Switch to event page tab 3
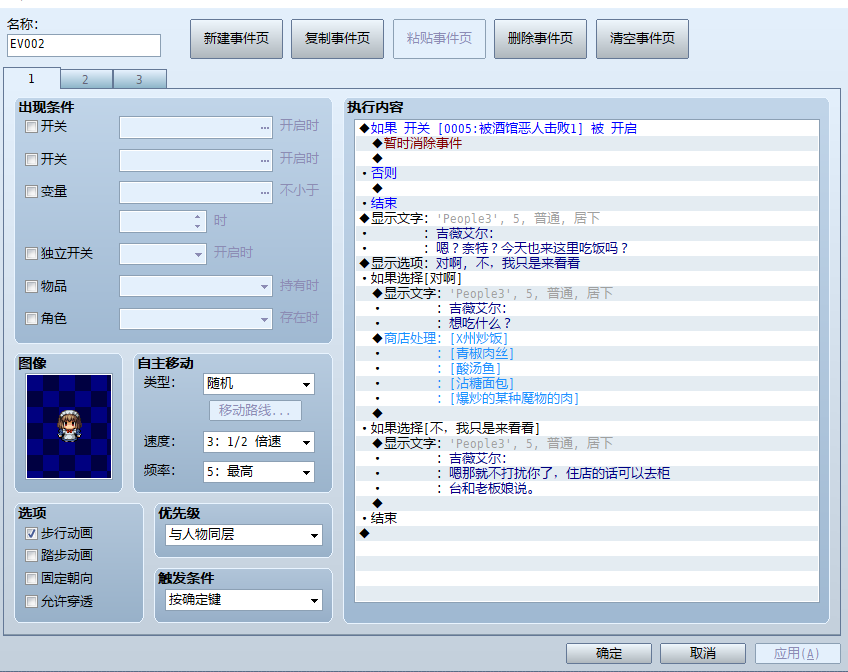 point(140,79)
